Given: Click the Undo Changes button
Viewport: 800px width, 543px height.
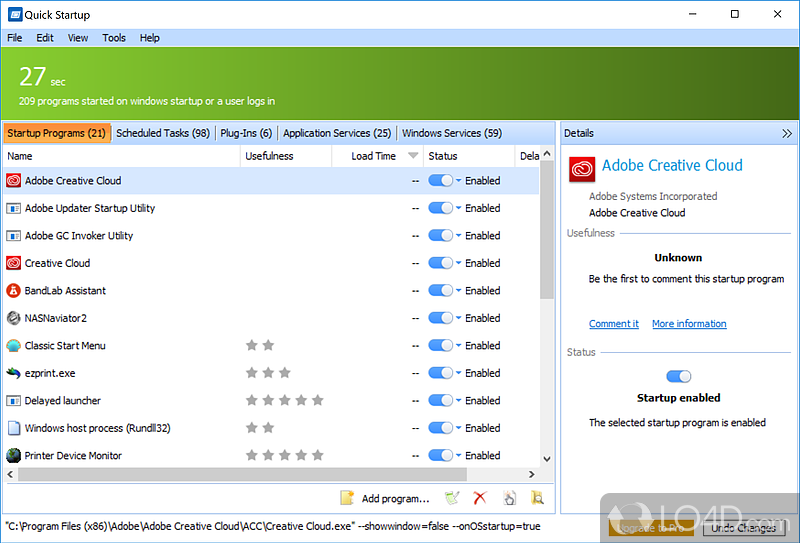Looking at the screenshot, I should [x=743, y=528].
